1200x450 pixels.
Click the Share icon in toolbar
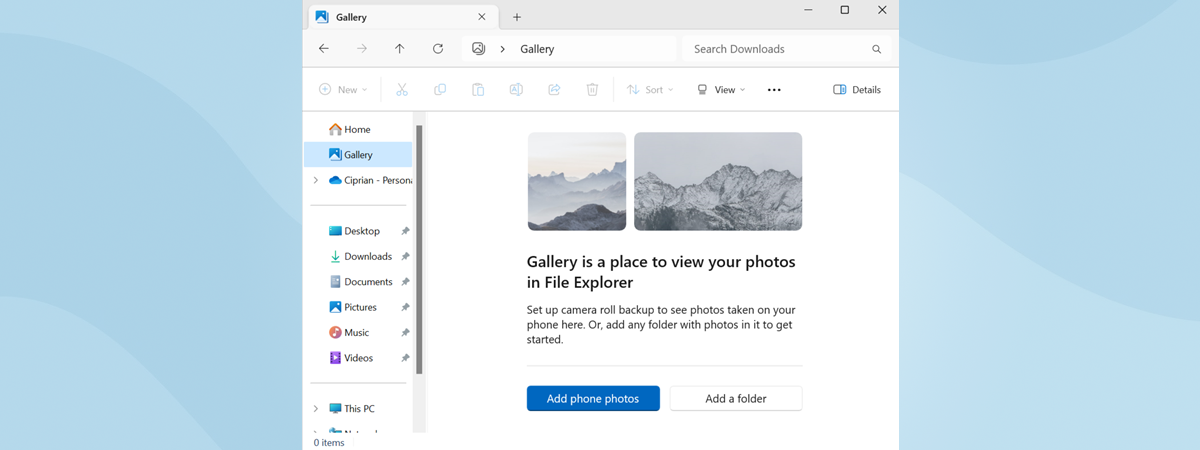(x=554, y=90)
